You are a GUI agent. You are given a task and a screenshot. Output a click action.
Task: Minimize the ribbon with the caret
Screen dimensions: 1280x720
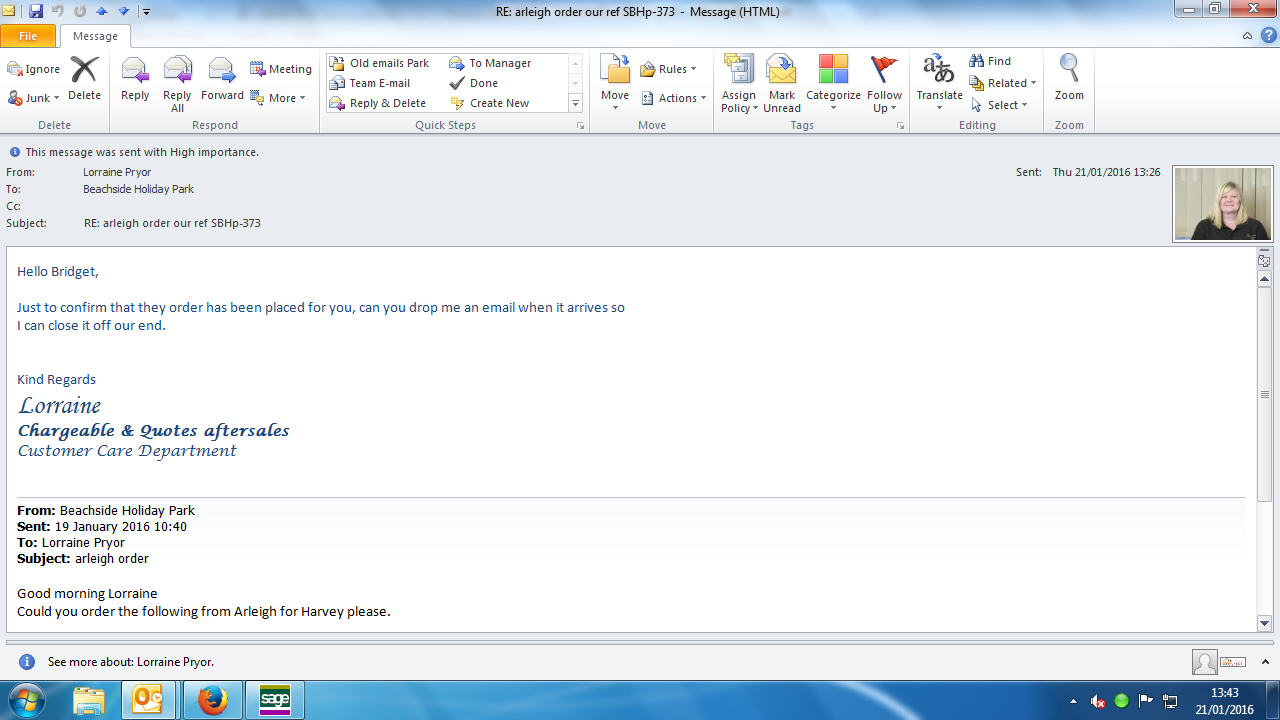[1247, 36]
